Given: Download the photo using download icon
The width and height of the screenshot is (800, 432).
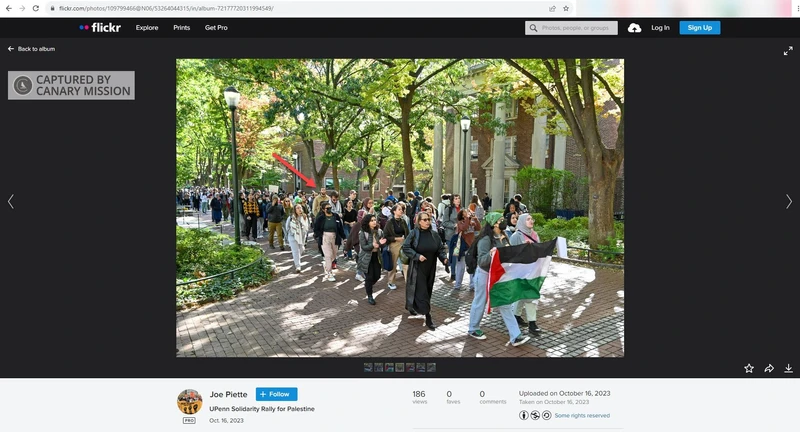Looking at the screenshot, I should 789,368.
